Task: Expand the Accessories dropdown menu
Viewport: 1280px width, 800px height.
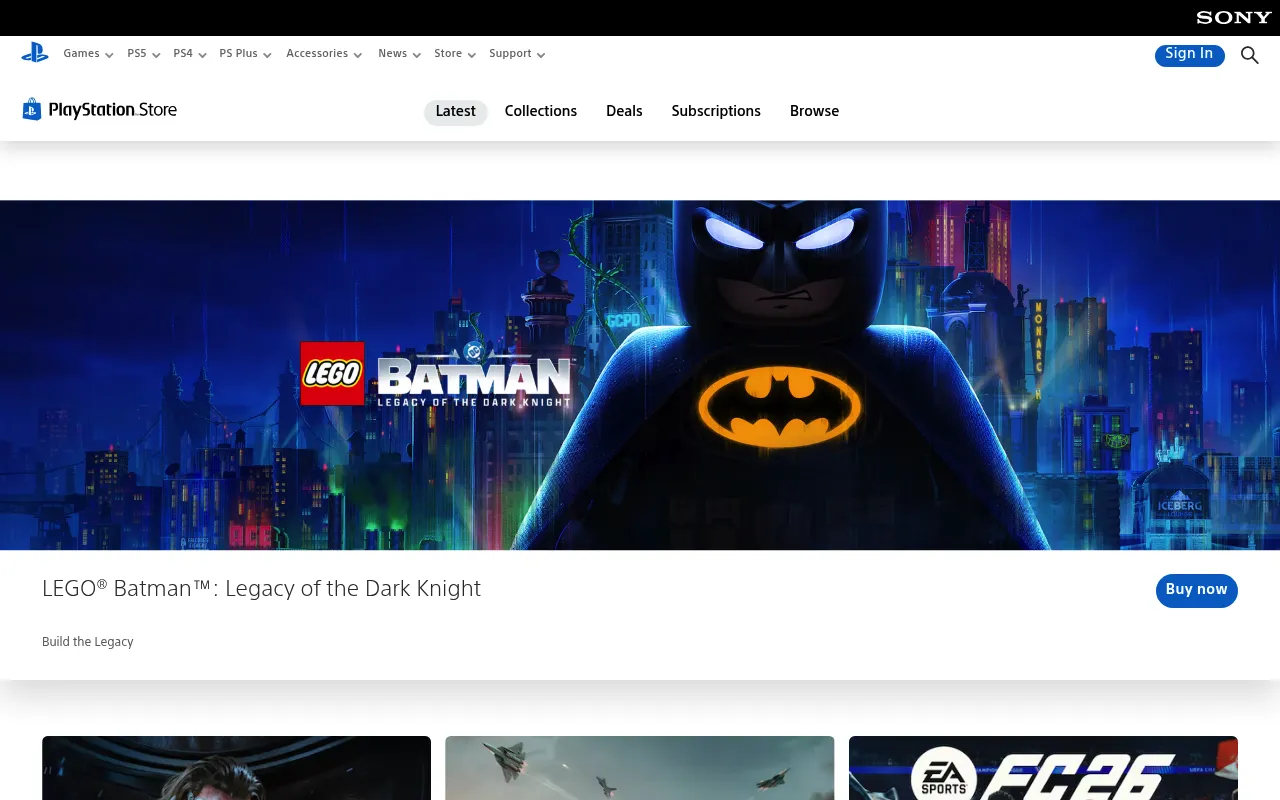Action: click(324, 54)
